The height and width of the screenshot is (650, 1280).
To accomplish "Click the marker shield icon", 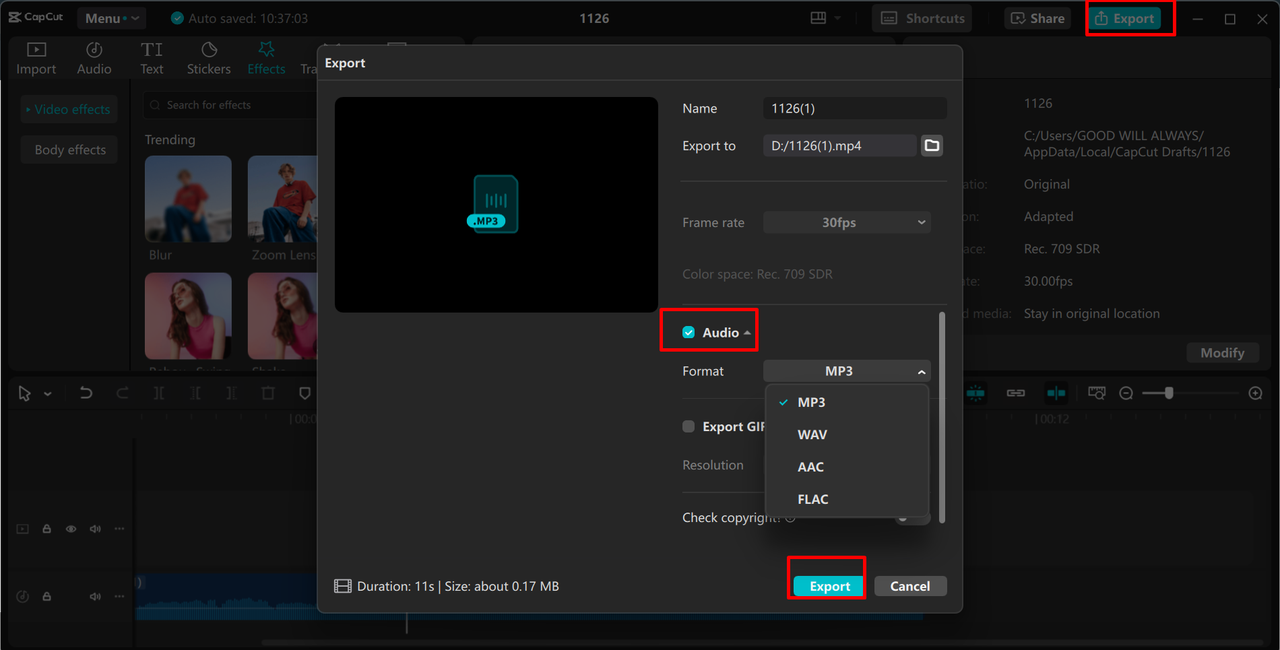I will [x=305, y=394].
